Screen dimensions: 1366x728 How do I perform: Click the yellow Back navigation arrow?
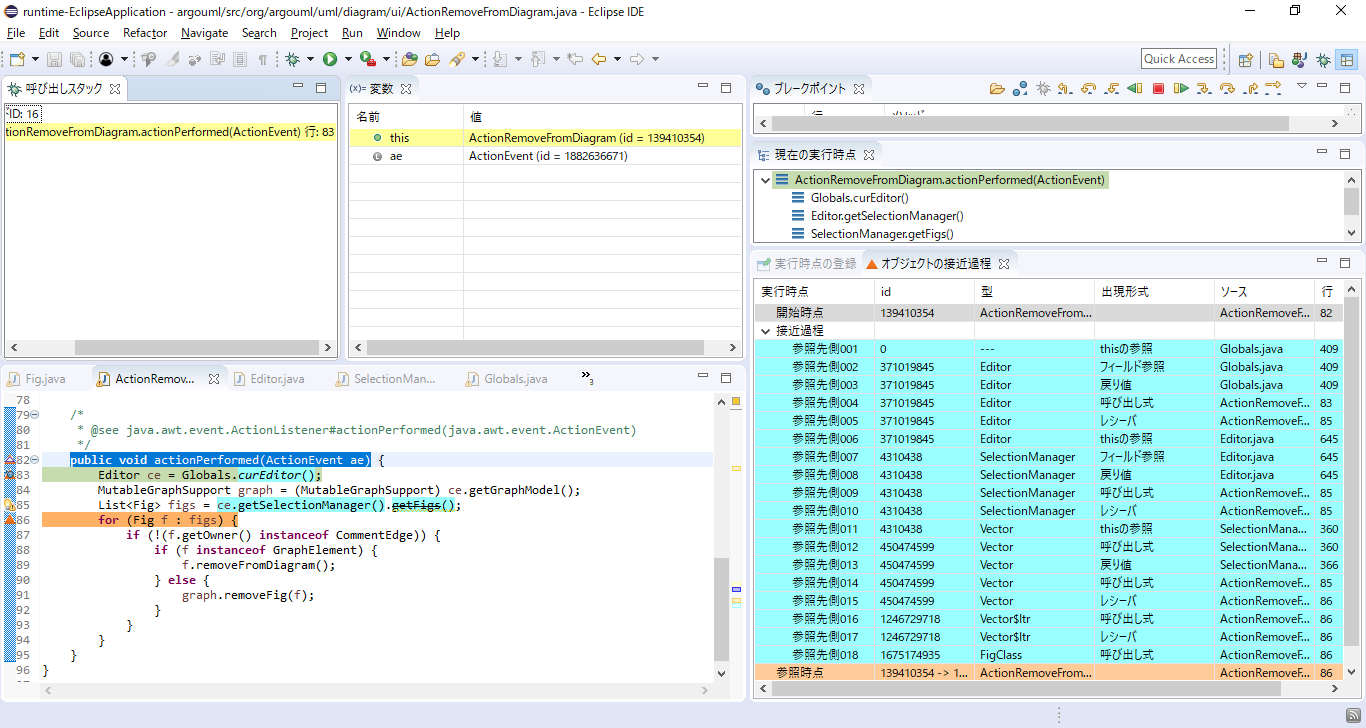coord(599,60)
